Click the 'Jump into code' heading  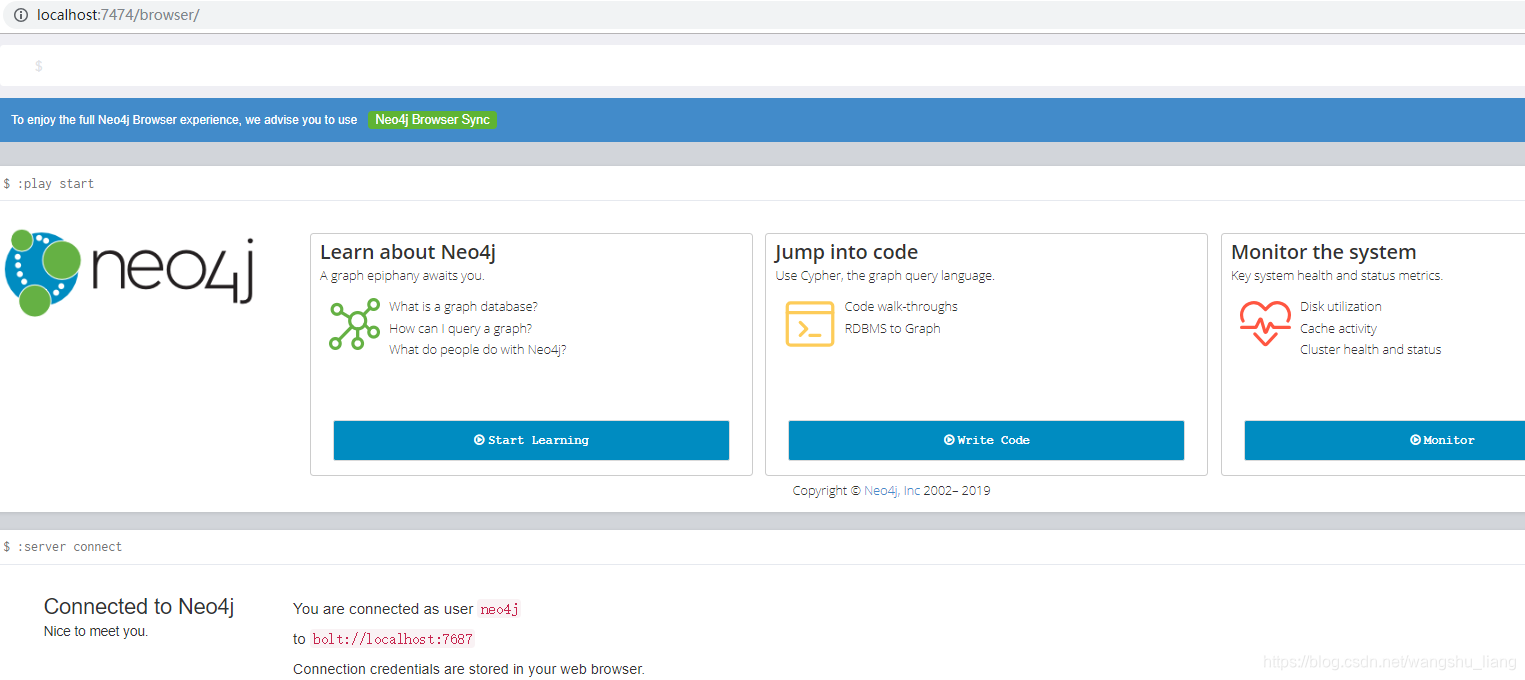846,252
